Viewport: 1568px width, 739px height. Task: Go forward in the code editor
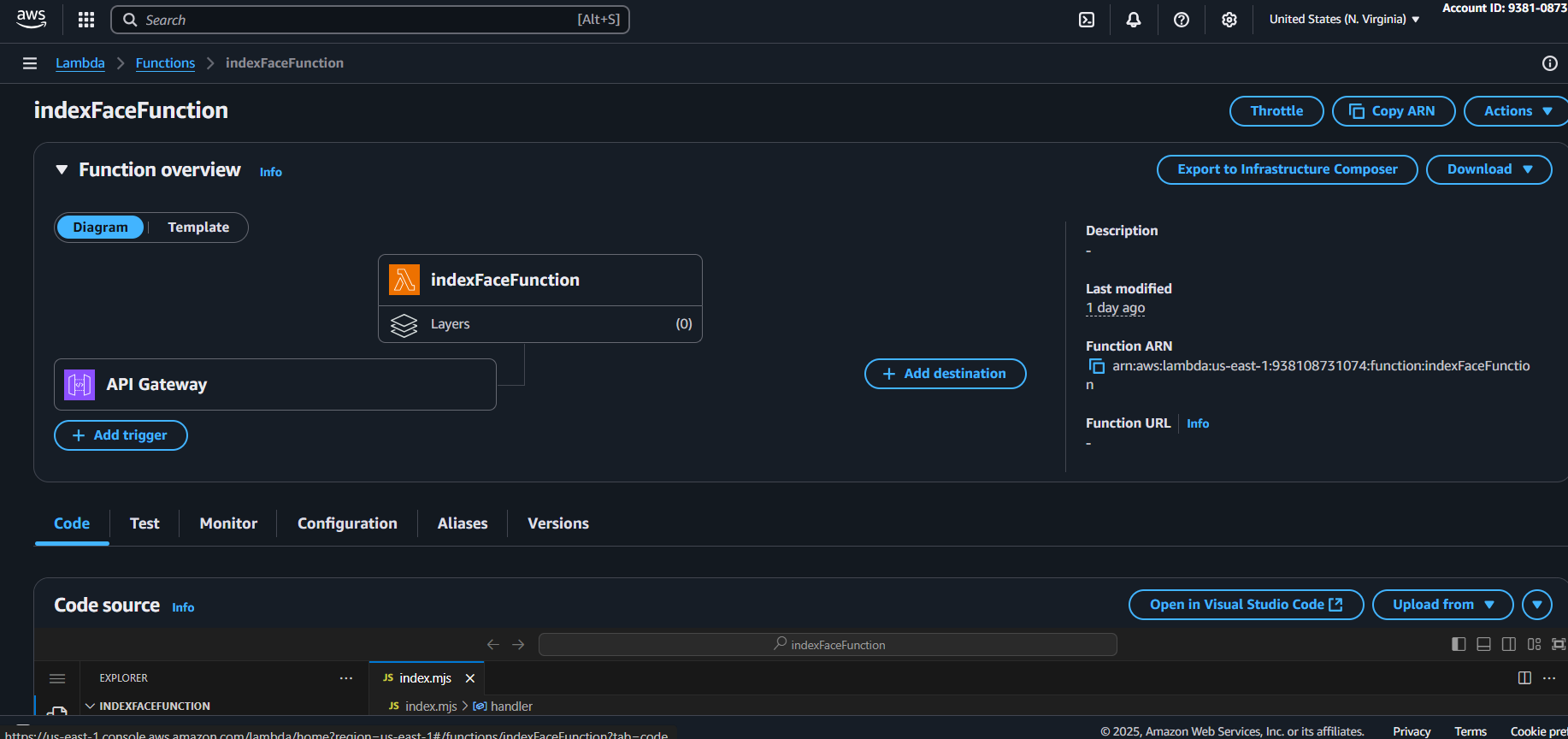[518, 644]
